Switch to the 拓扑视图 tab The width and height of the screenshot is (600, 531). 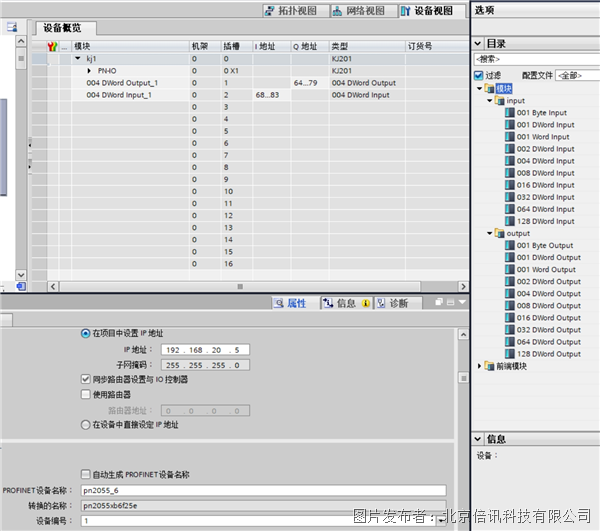(x=296, y=11)
